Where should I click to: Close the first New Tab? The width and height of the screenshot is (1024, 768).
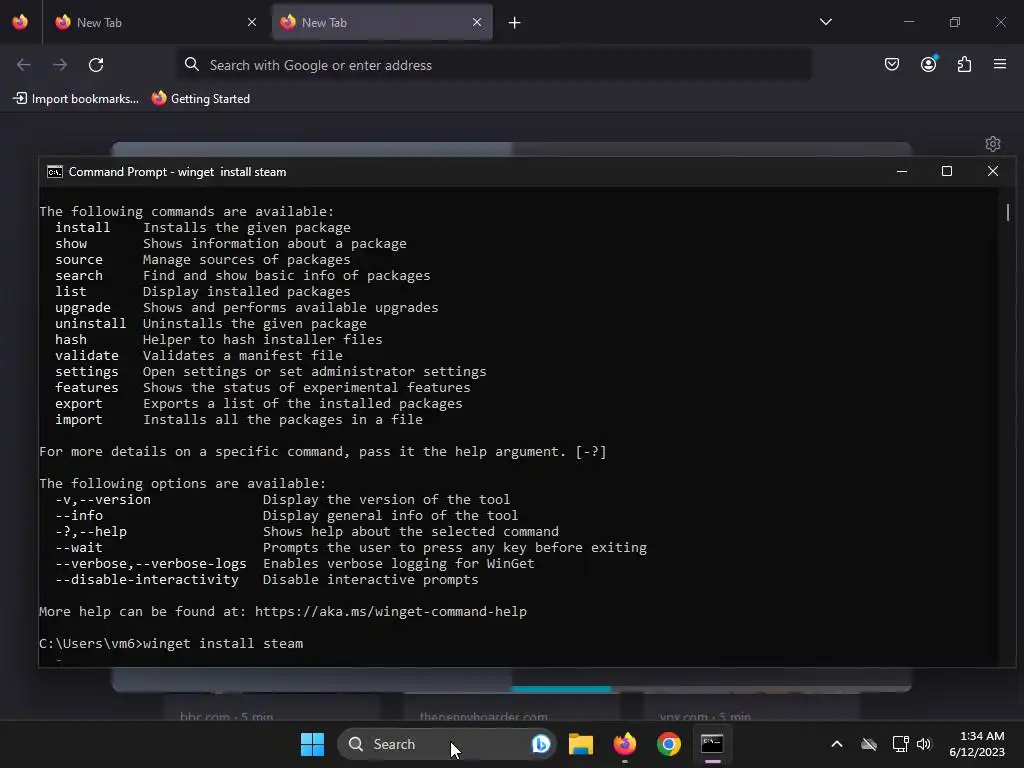[x=252, y=22]
